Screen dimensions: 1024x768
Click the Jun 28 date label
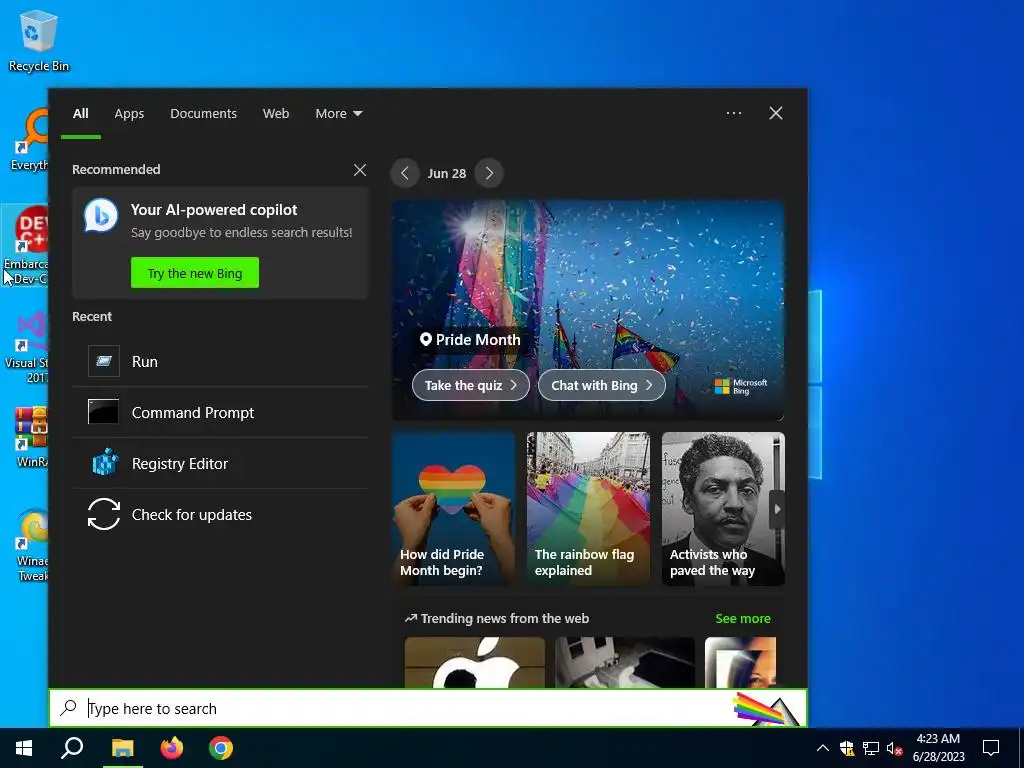(x=447, y=174)
